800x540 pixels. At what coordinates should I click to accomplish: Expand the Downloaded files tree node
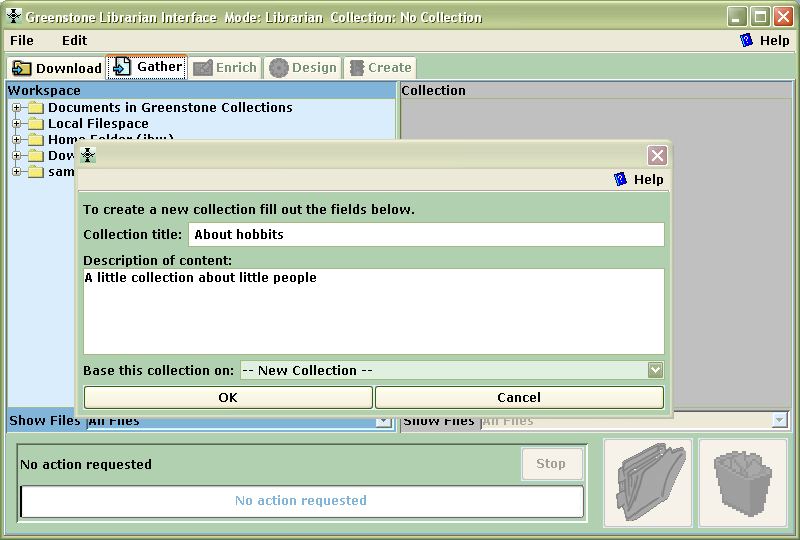(x=17, y=156)
